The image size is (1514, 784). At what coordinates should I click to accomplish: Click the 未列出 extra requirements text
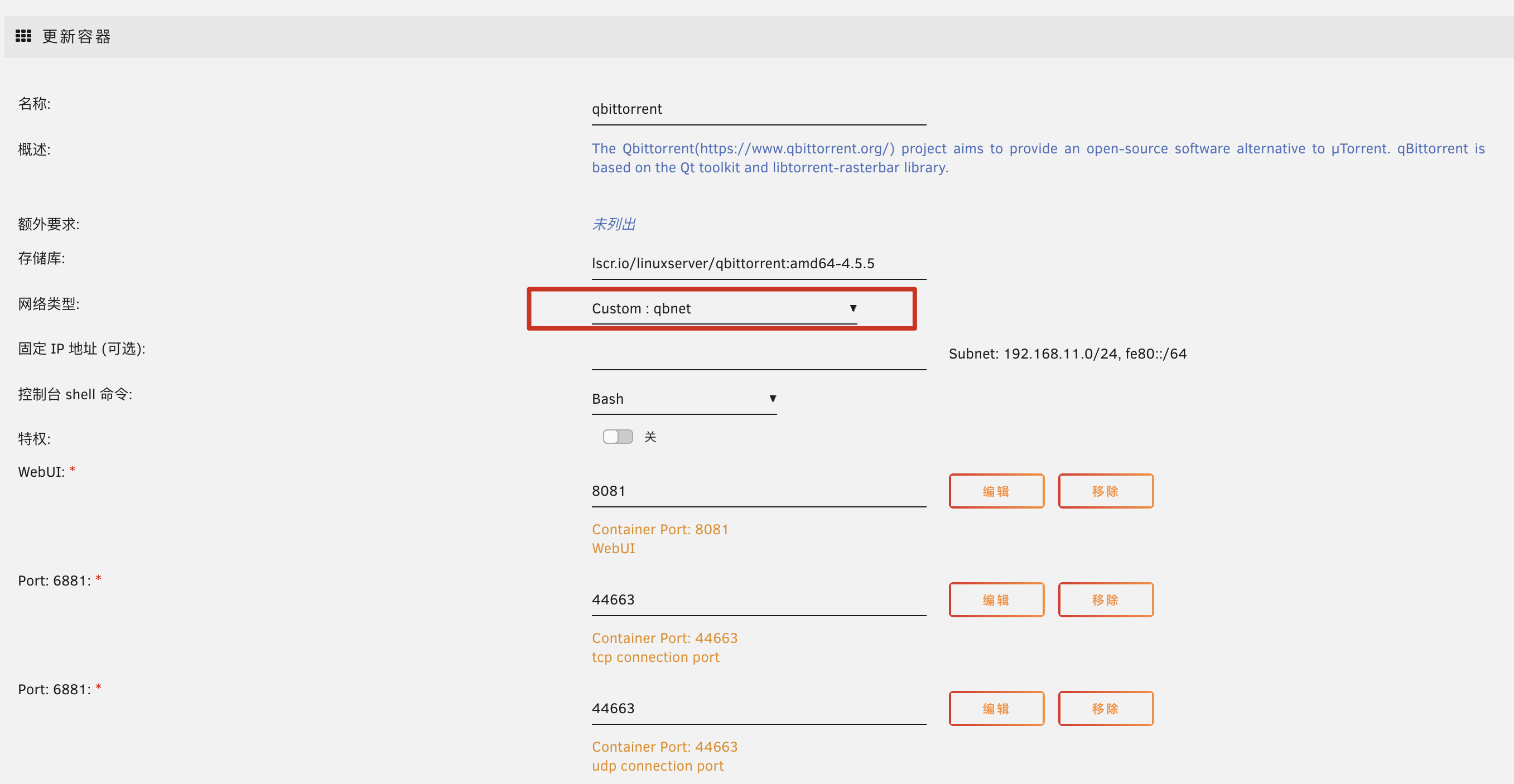(613, 224)
